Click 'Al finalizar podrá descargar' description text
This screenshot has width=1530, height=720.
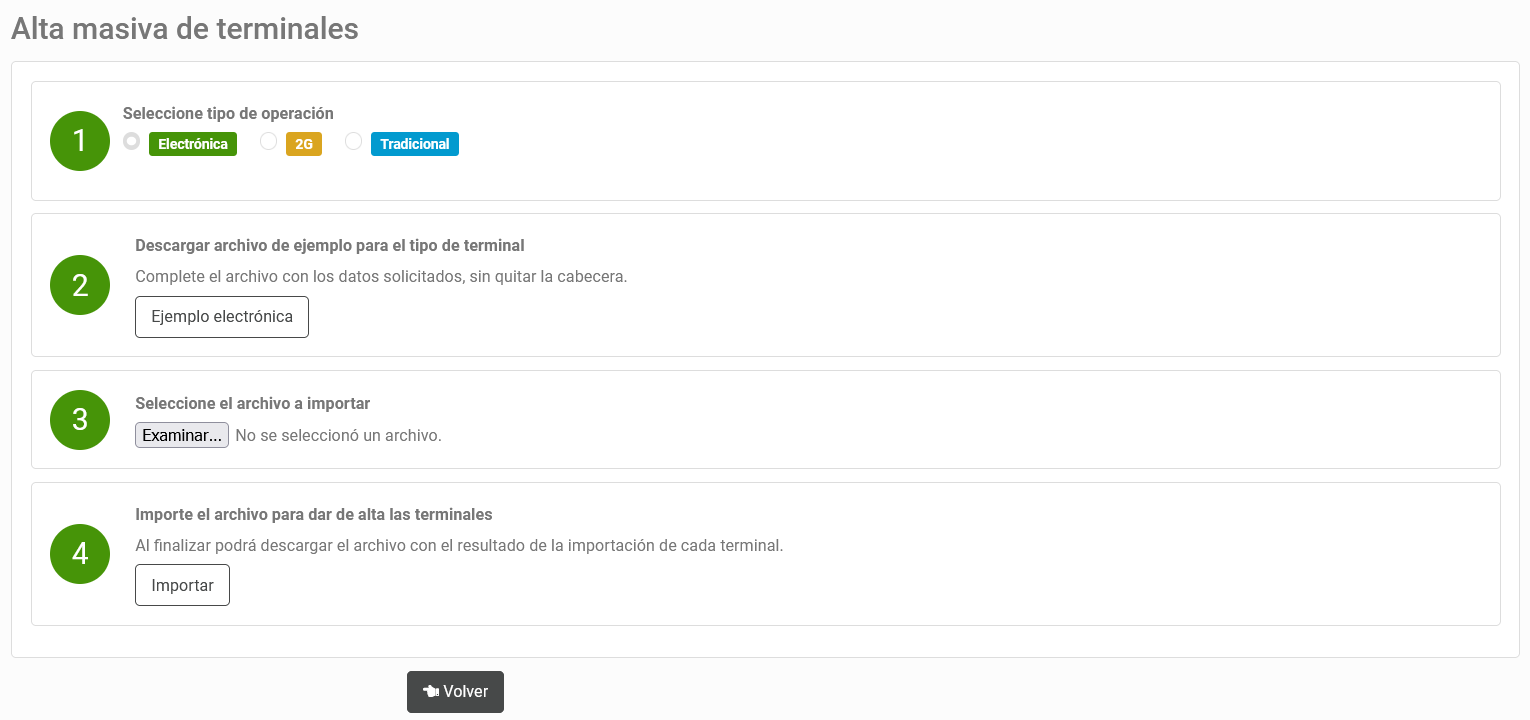pos(459,546)
